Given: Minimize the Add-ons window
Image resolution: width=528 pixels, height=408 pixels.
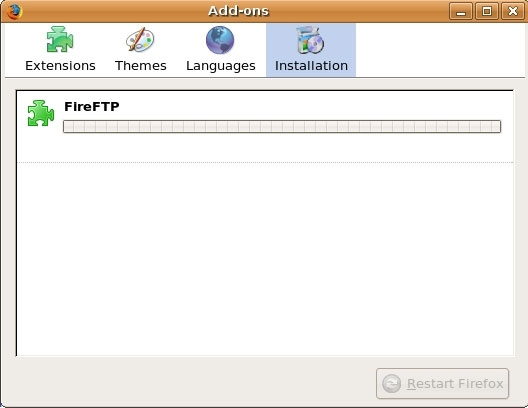Looking at the screenshot, I should coord(461,11).
